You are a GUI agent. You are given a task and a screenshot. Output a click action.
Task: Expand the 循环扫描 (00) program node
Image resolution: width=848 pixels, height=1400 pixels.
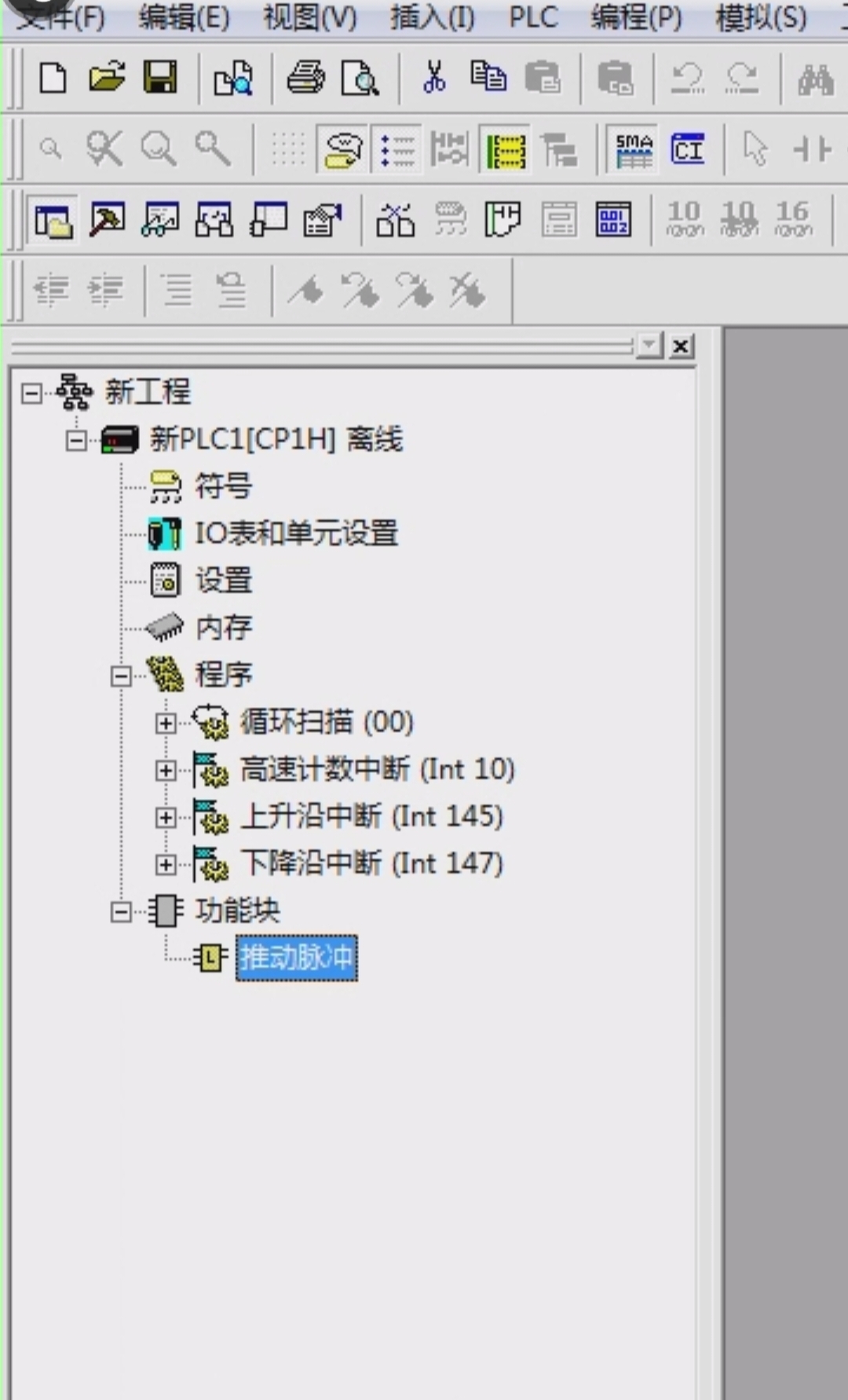[x=165, y=723]
